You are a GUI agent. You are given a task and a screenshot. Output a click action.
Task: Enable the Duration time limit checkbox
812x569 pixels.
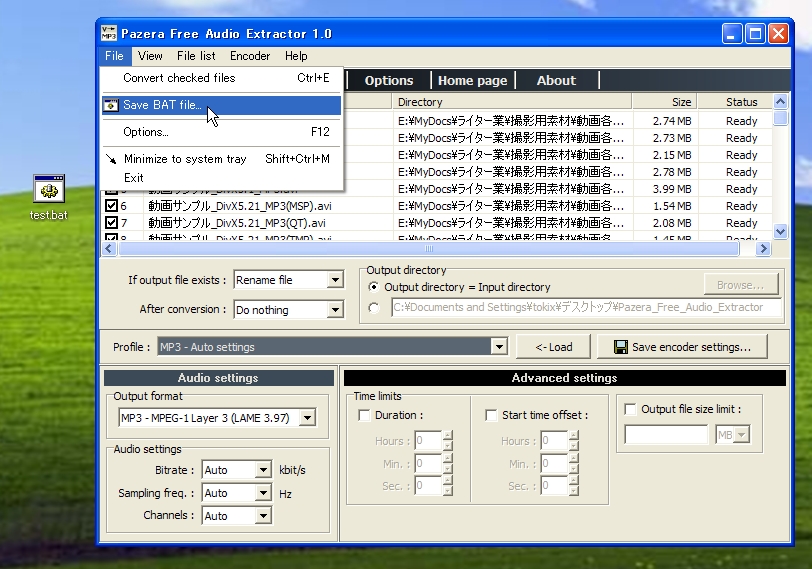(x=365, y=415)
